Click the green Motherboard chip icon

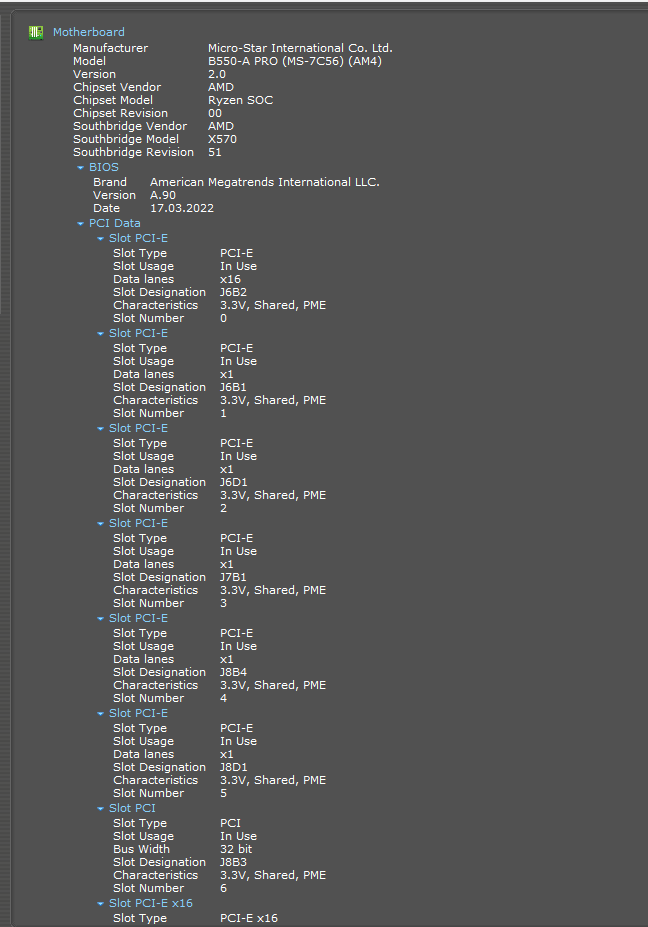(x=36, y=32)
